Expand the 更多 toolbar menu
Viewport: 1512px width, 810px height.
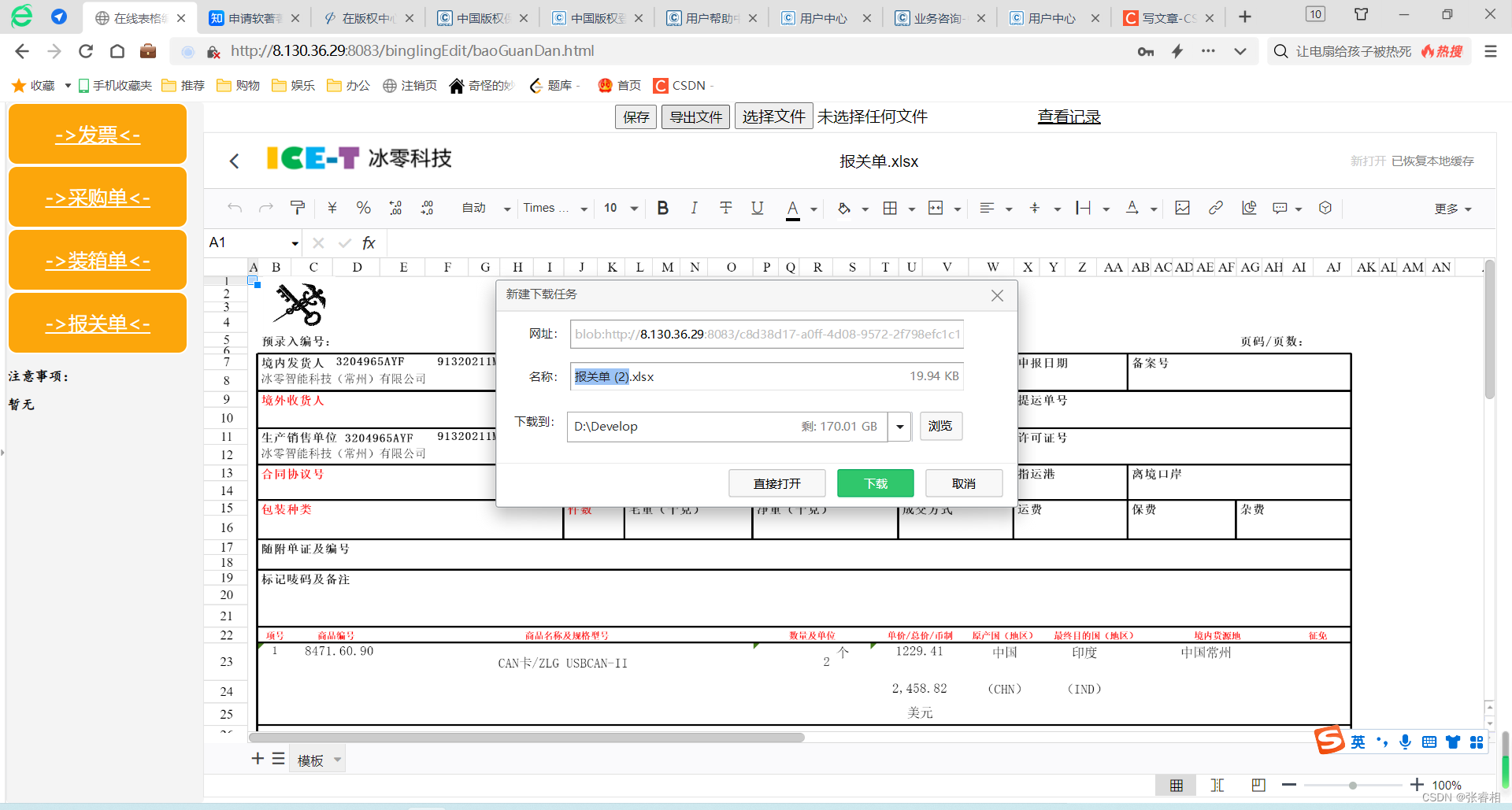(1453, 209)
